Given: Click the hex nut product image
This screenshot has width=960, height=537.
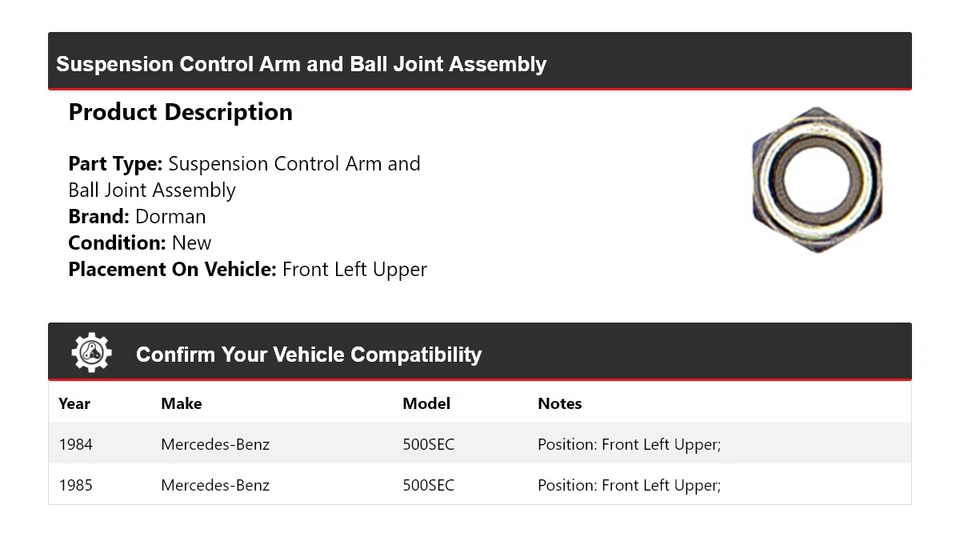Looking at the screenshot, I should [816, 180].
